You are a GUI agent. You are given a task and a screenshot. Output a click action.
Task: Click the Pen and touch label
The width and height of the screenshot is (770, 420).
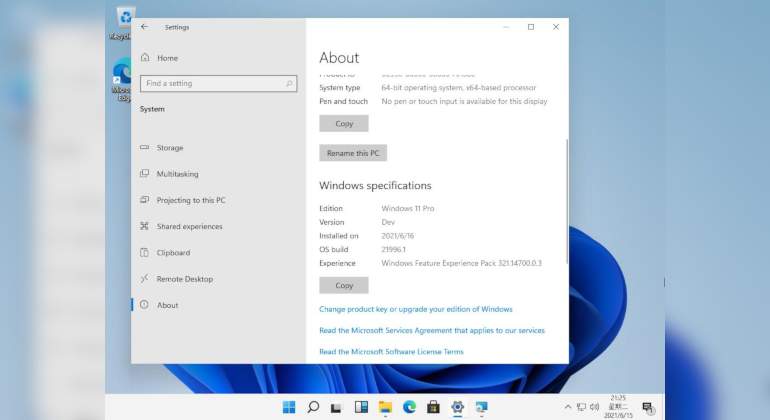point(343,101)
